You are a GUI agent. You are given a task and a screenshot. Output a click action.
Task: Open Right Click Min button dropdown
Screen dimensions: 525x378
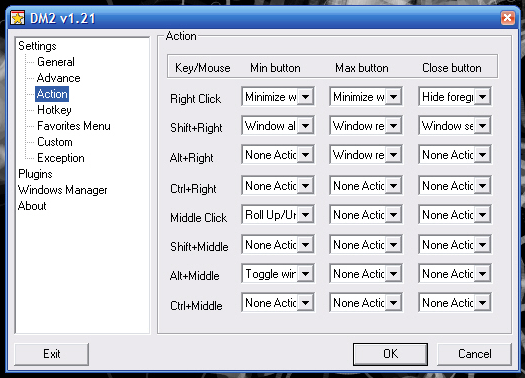pyautogui.click(x=305, y=97)
